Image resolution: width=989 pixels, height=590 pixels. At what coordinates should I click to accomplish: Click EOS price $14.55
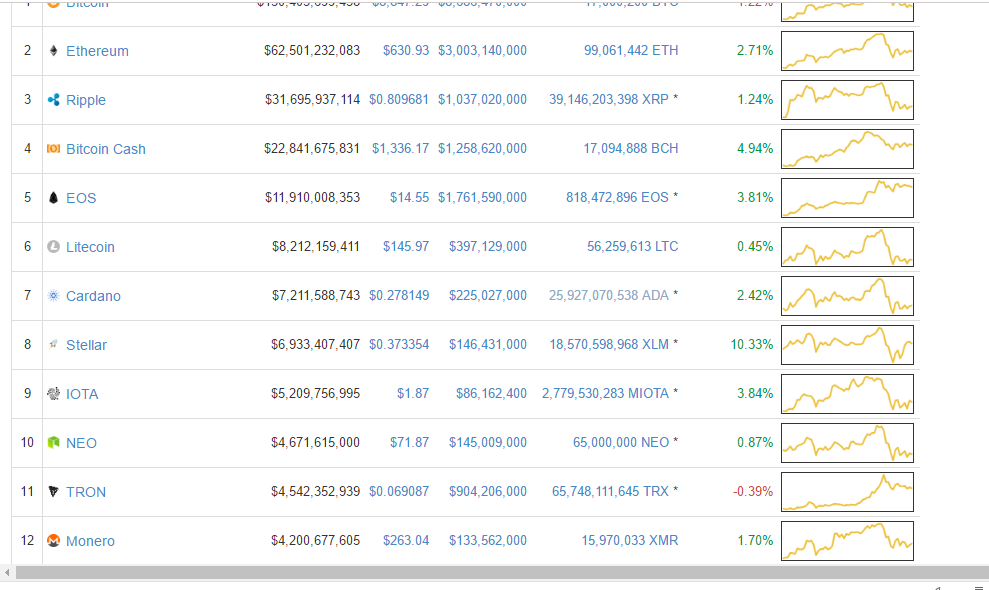click(409, 198)
